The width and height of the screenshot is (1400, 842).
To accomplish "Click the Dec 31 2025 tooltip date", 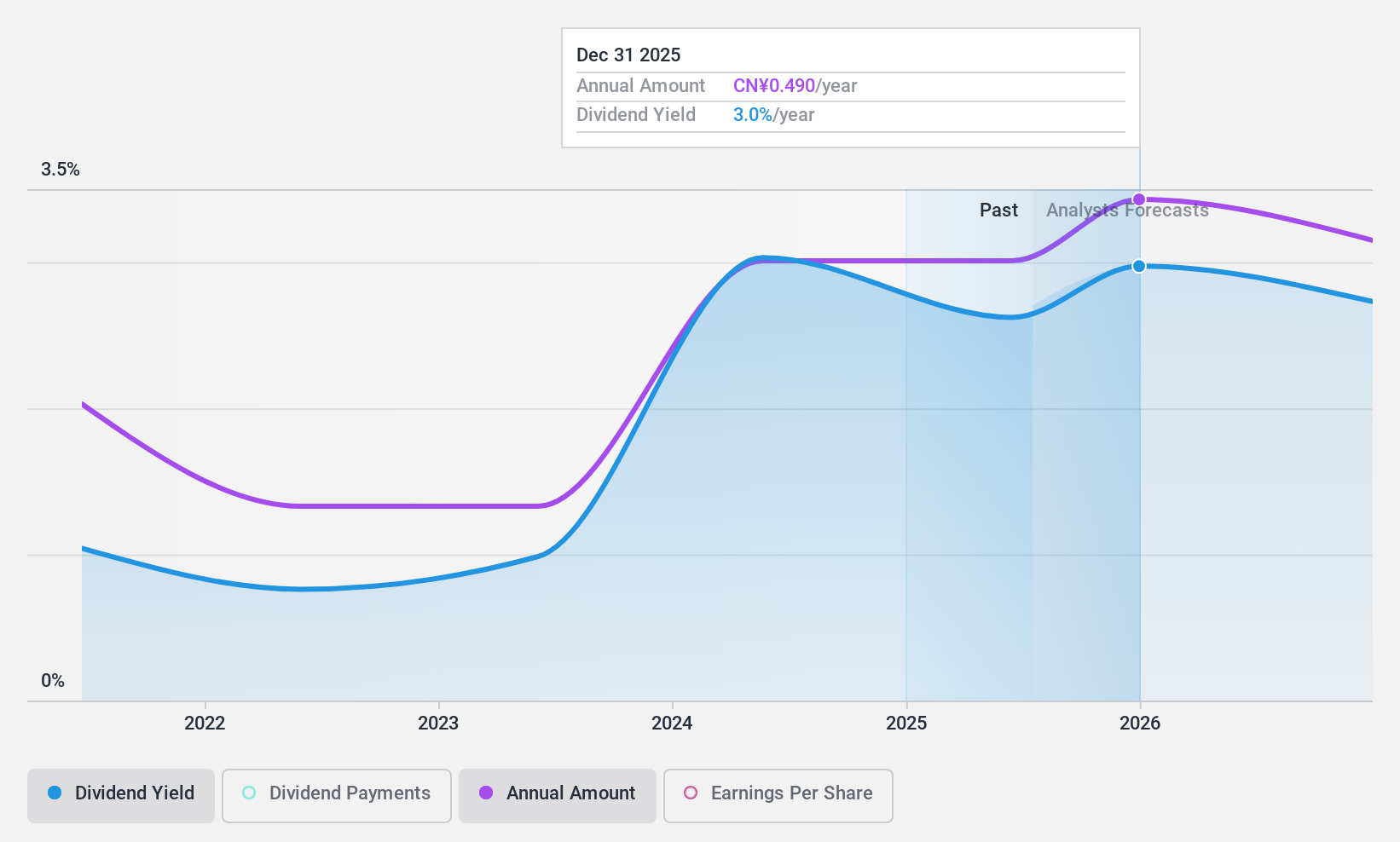I will 628,55.
